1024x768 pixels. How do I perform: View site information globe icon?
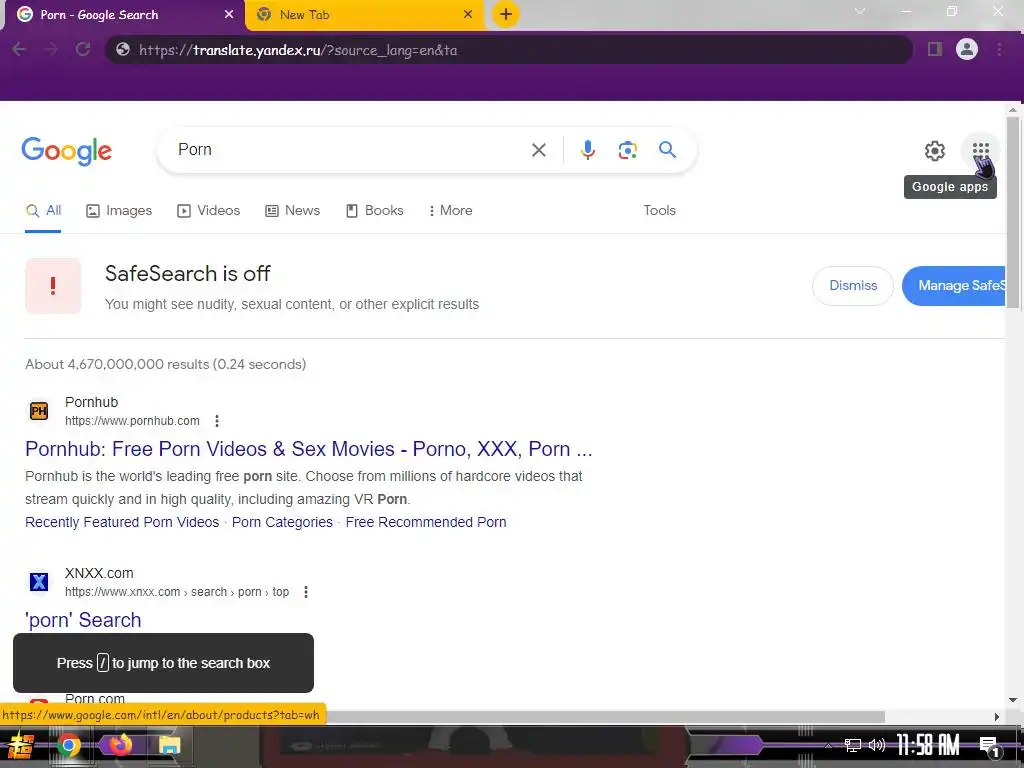[x=123, y=50]
